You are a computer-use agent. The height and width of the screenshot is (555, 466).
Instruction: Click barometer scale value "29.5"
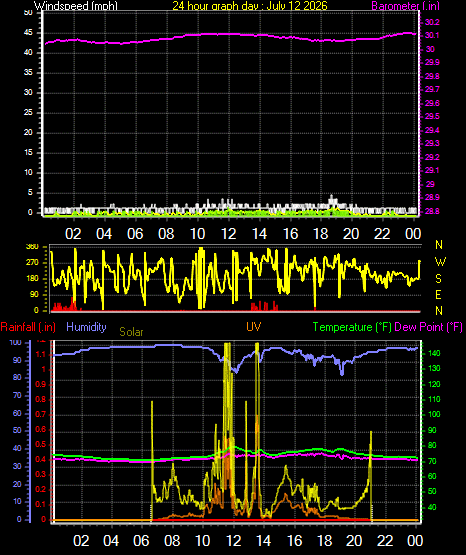[432, 116]
